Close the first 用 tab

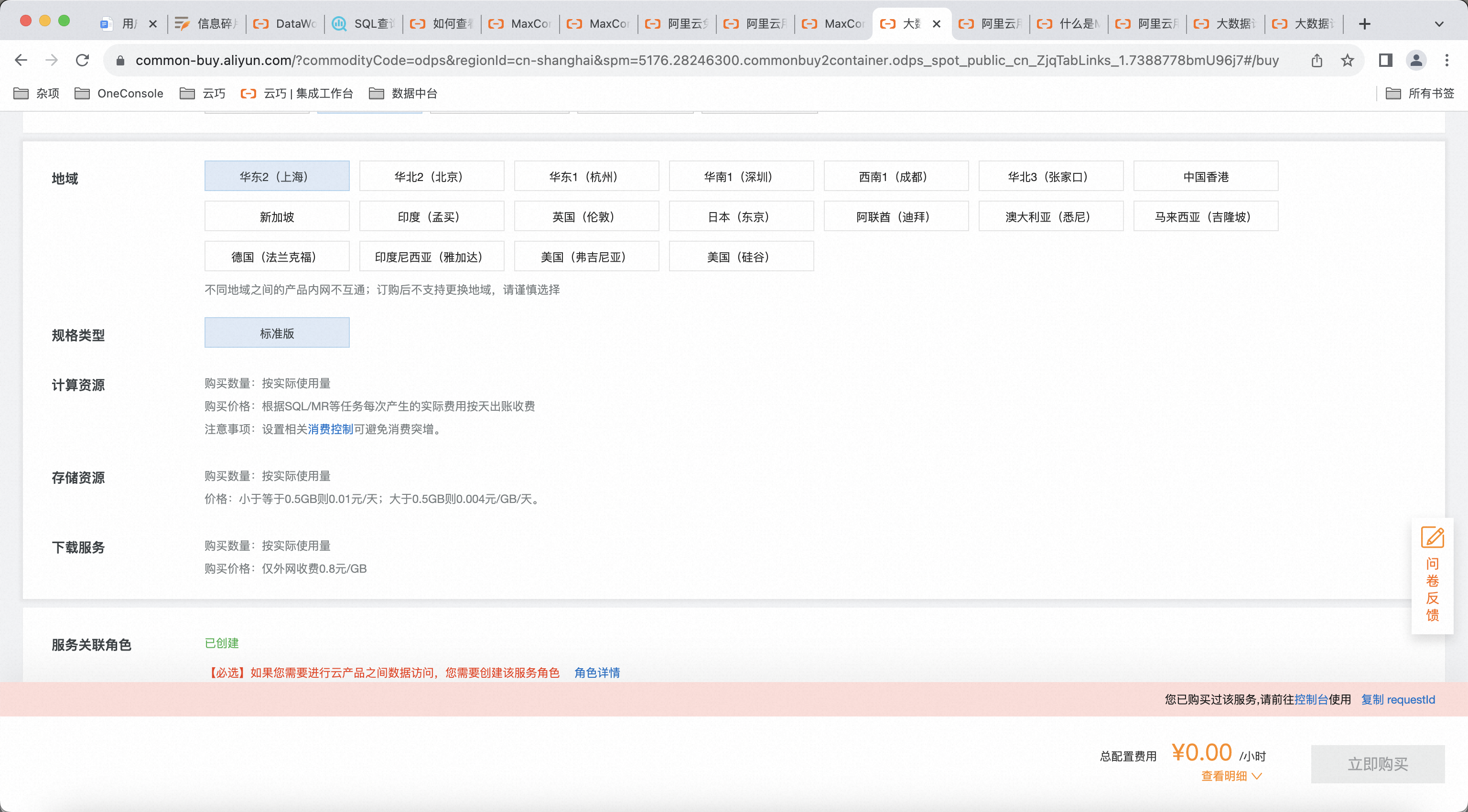pyautogui.click(x=153, y=23)
